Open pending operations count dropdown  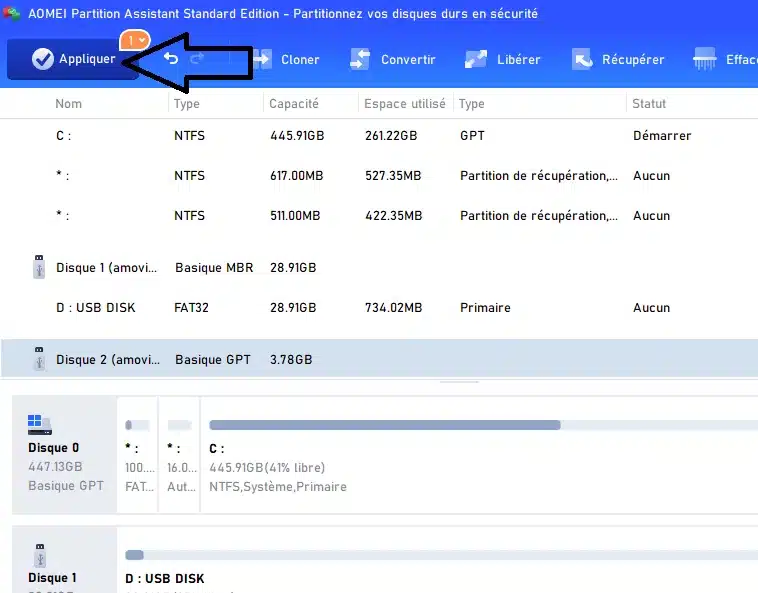click(x=135, y=41)
